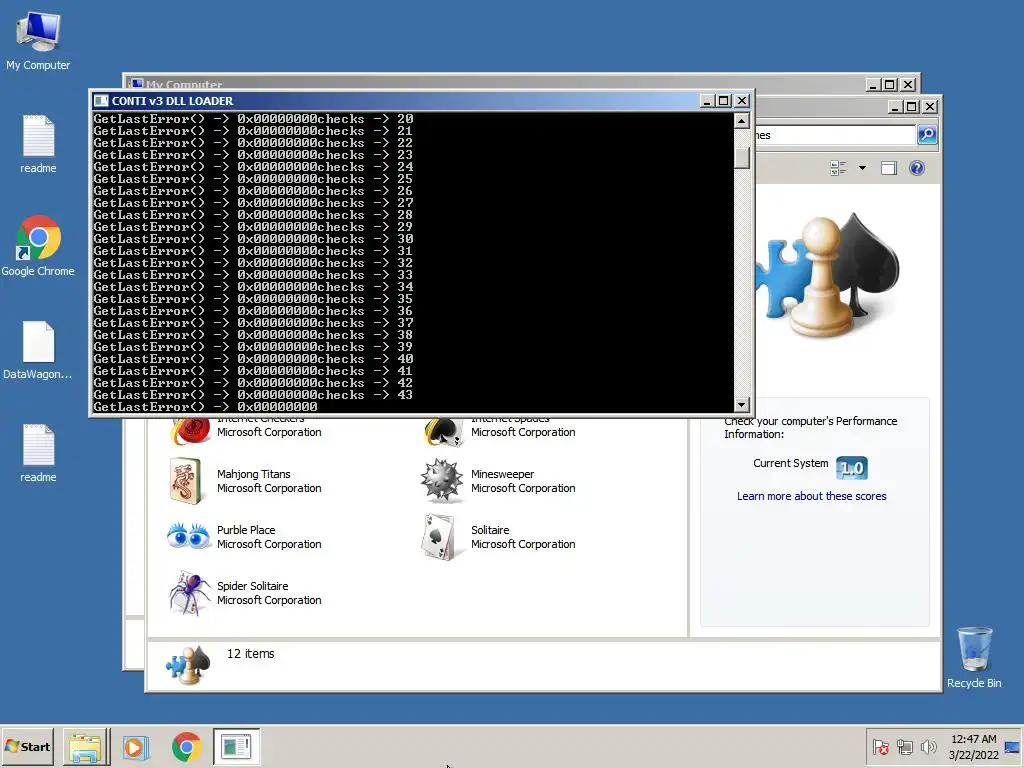Click the network tray icon
This screenshot has width=1024, height=768.
pos(904,747)
